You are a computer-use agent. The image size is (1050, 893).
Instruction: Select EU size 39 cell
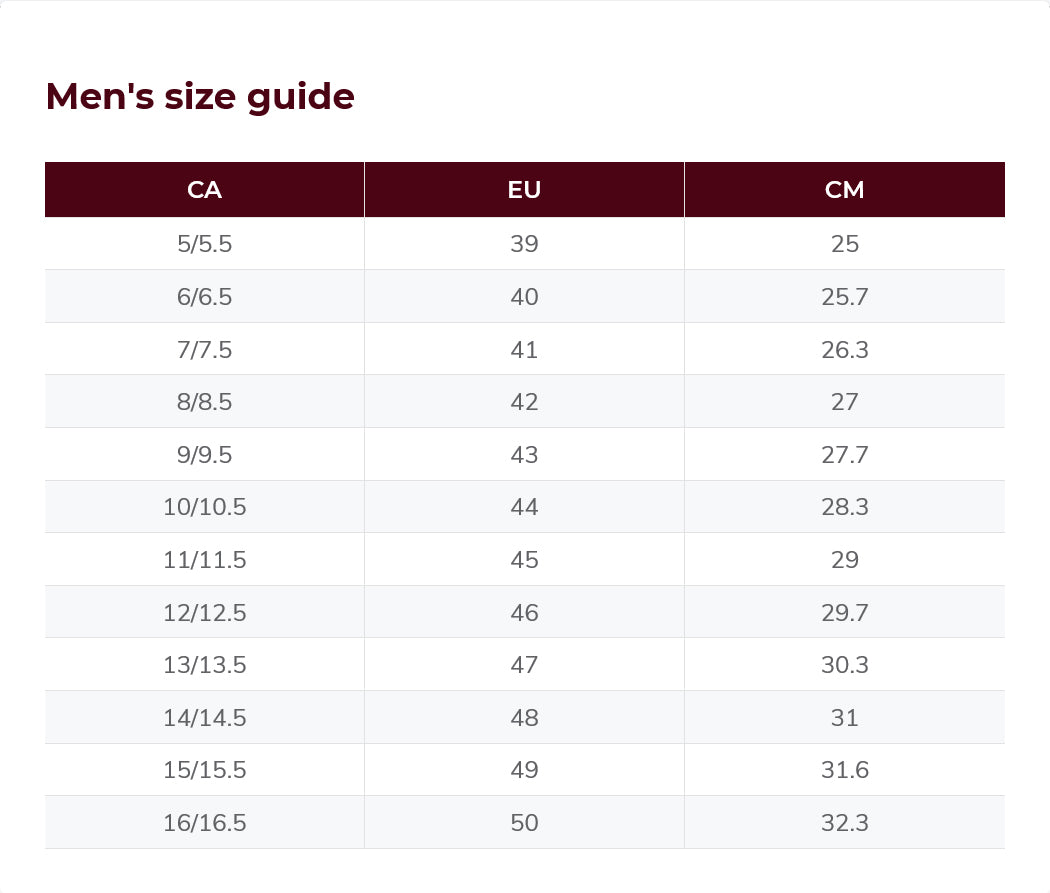pyautogui.click(x=524, y=244)
